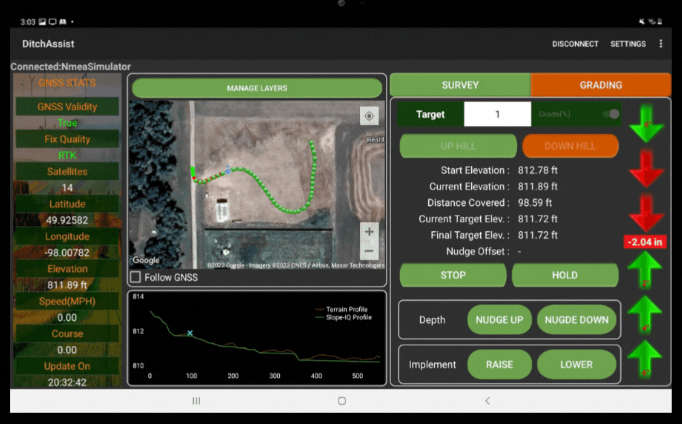Click the upper red down arrow indicator
The height and width of the screenshot is (424, 682).
tap(646, 169)
